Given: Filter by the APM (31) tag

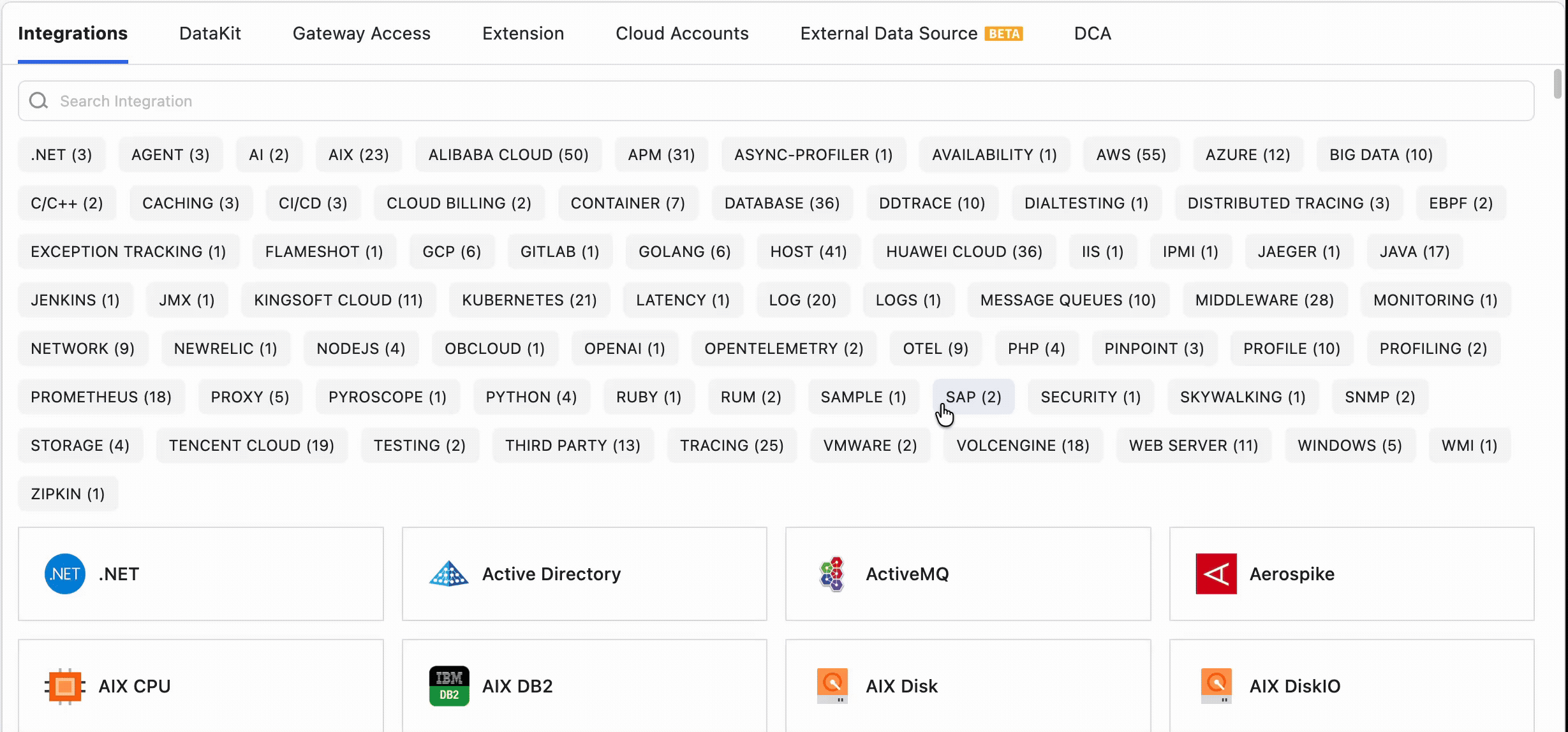Looking at the screenshot, I should (x=662, y=154).
